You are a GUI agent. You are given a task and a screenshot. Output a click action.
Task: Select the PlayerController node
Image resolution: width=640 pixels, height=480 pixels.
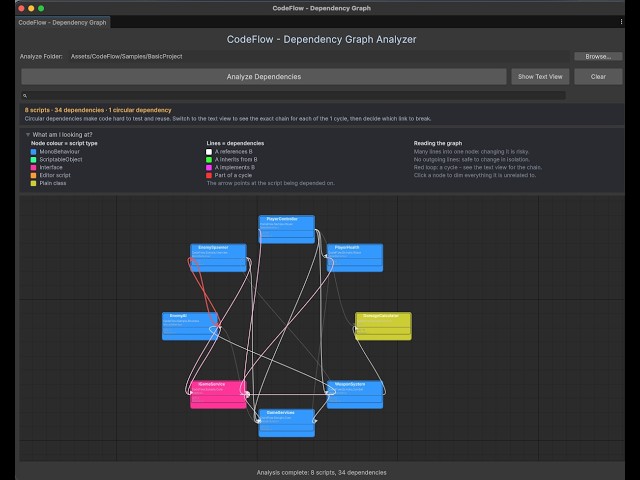click(287, 229)
